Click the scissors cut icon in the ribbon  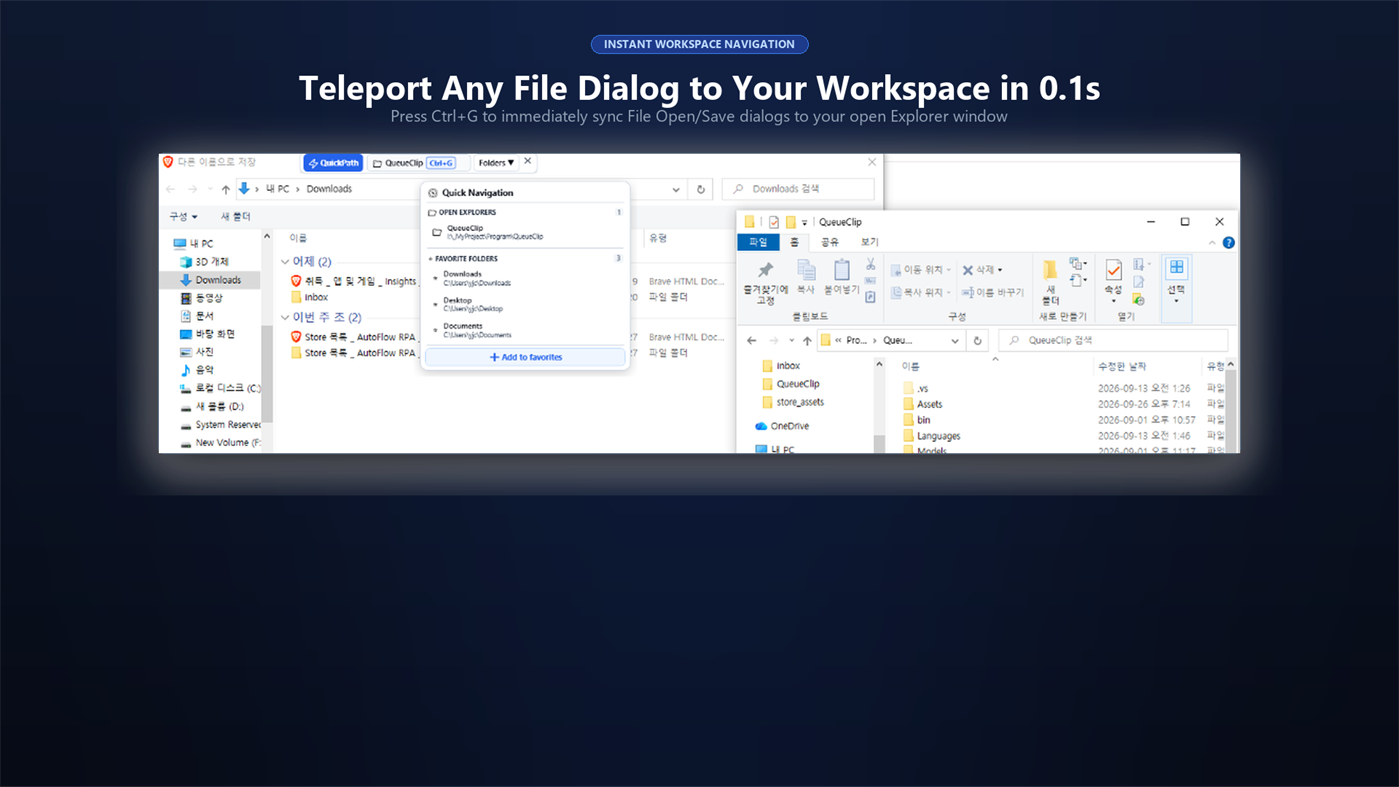(x=871, y=265)
